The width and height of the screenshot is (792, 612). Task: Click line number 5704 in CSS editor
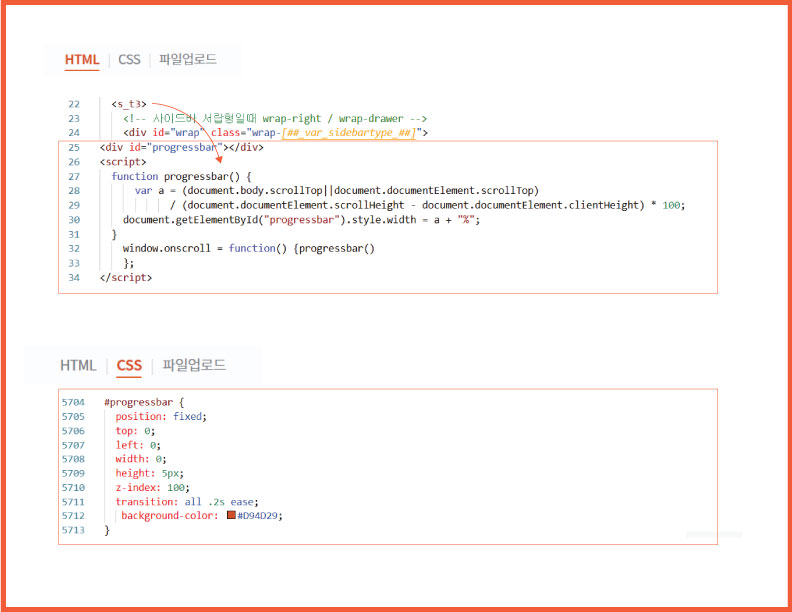73,402
